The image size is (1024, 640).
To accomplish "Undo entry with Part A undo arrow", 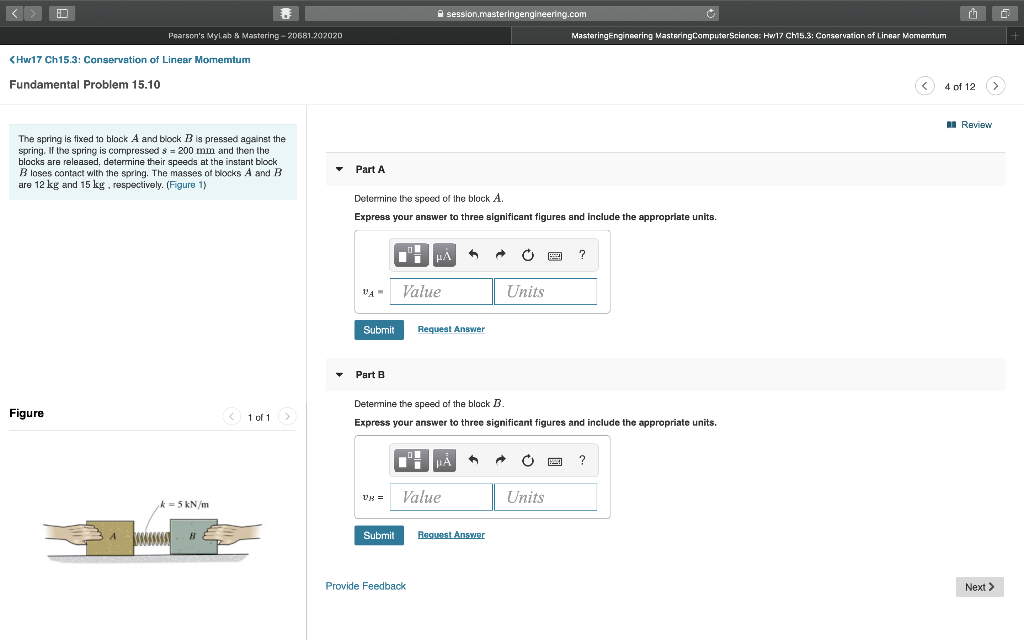I will pos(472,255).
